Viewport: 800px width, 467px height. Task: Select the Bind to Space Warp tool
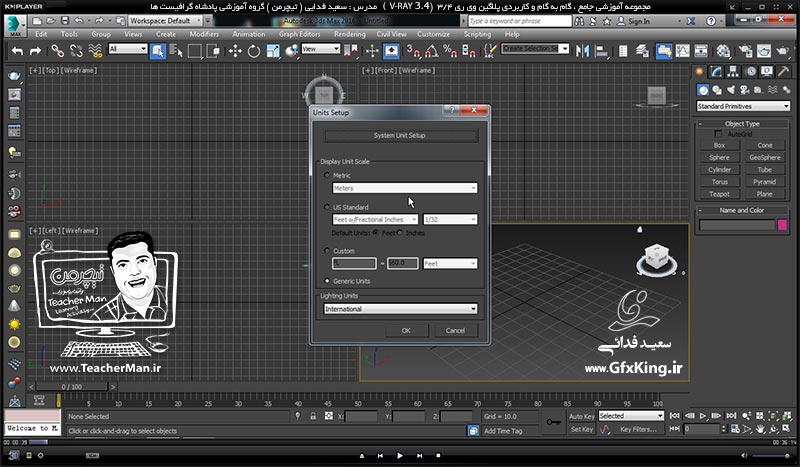click(95, 51)
